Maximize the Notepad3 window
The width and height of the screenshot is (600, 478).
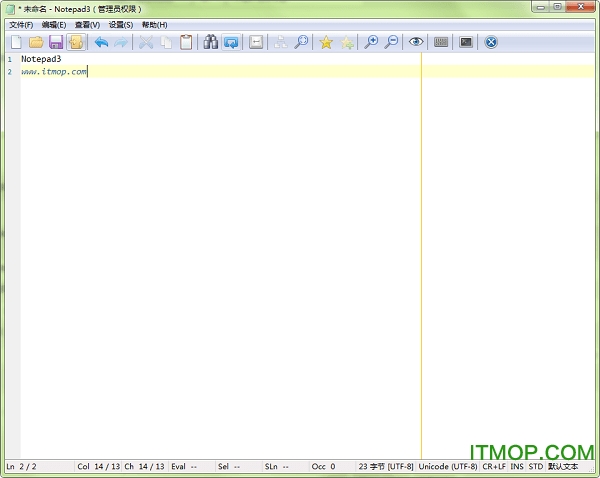pyautogui.click(x=558, y=7)
